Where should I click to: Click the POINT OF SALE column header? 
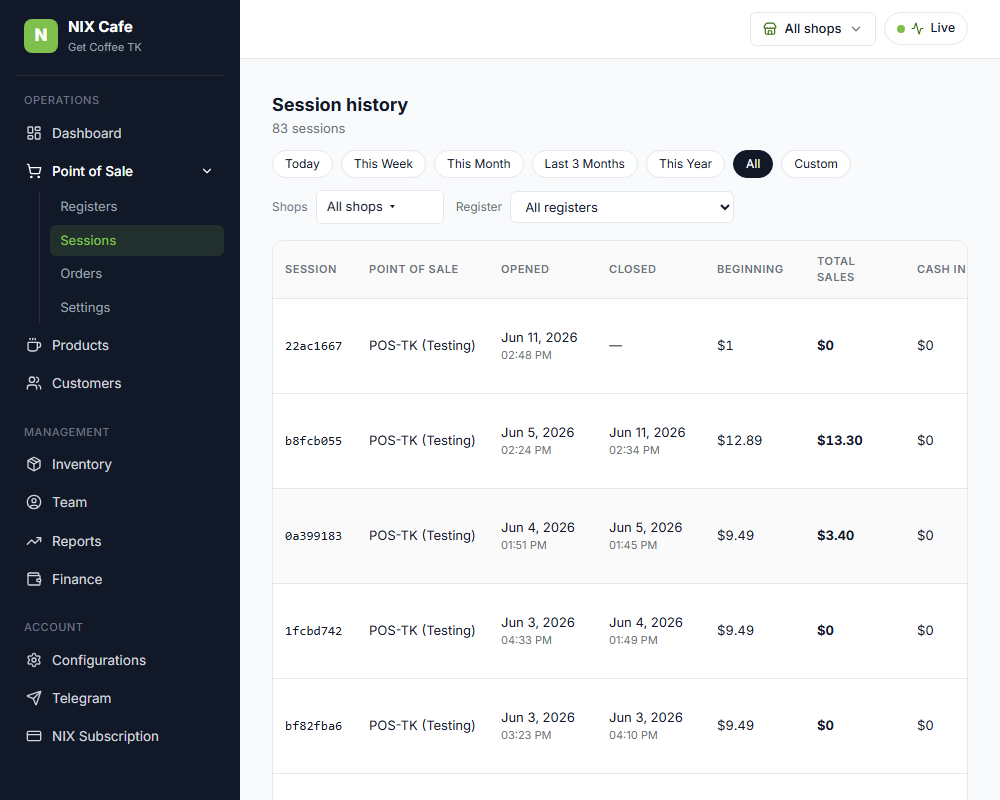413,269
